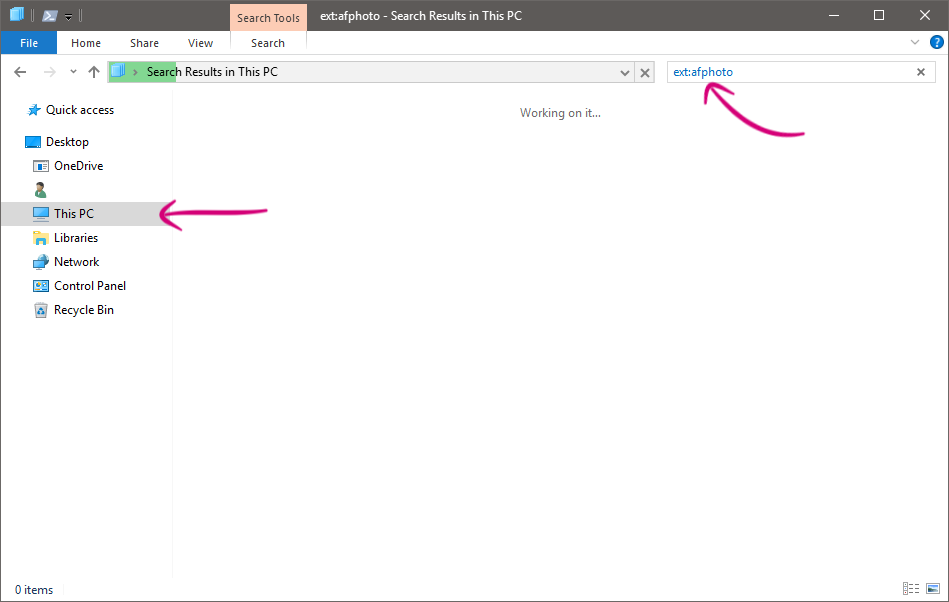Maximize the search results window
This screenshot has width=949, height=602.
click(x=879, y=16)
